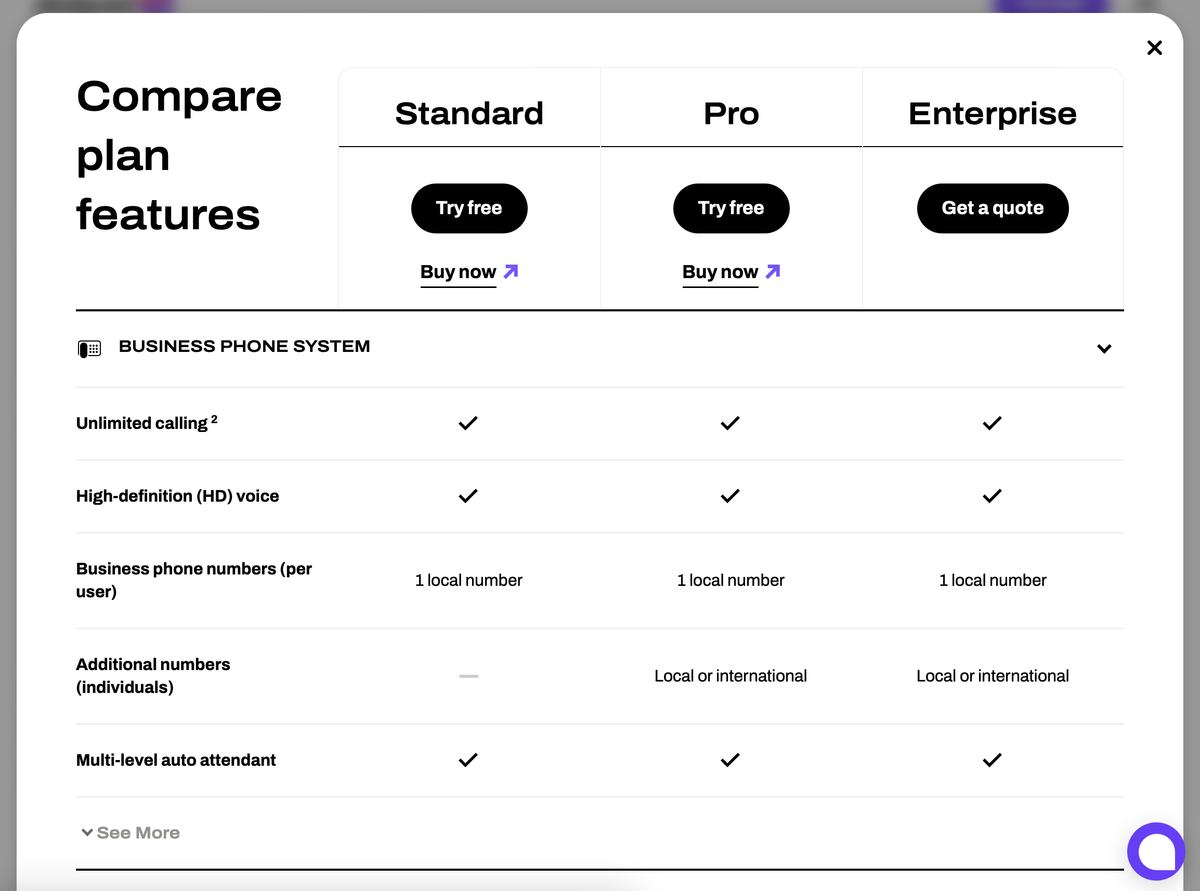Expand the See More features link
This screenshot has height=891, width=1200.
pos(130,833)
